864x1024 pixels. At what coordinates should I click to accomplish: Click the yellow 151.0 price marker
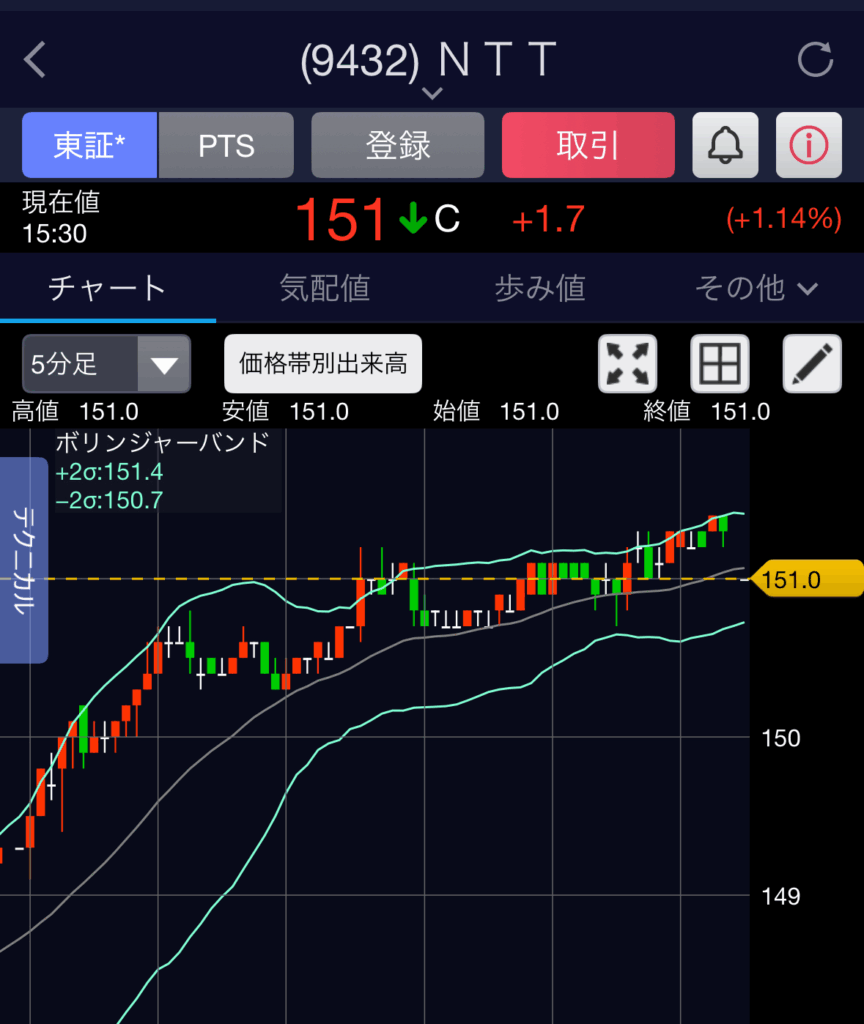pyautogui.click(x=805, y=579)
